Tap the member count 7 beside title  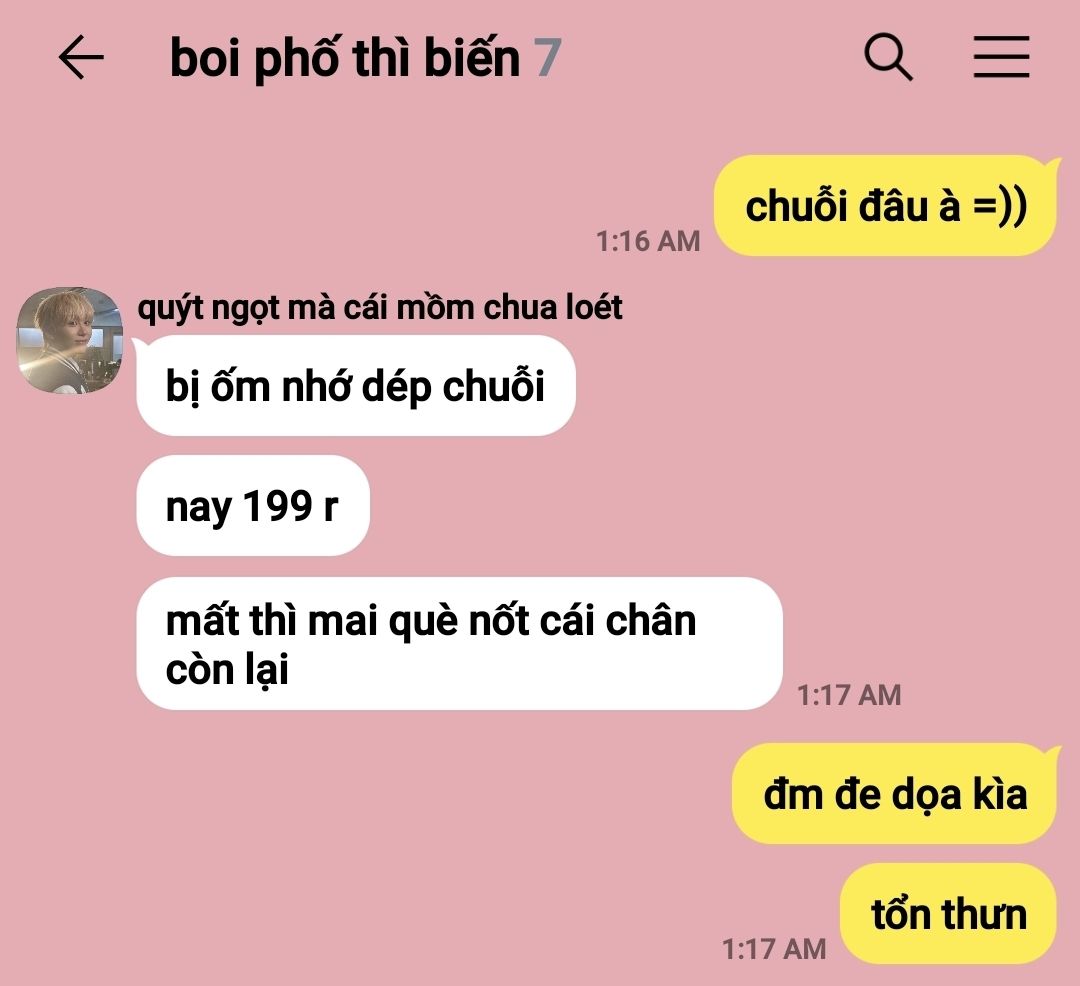(x=548, y=57)
